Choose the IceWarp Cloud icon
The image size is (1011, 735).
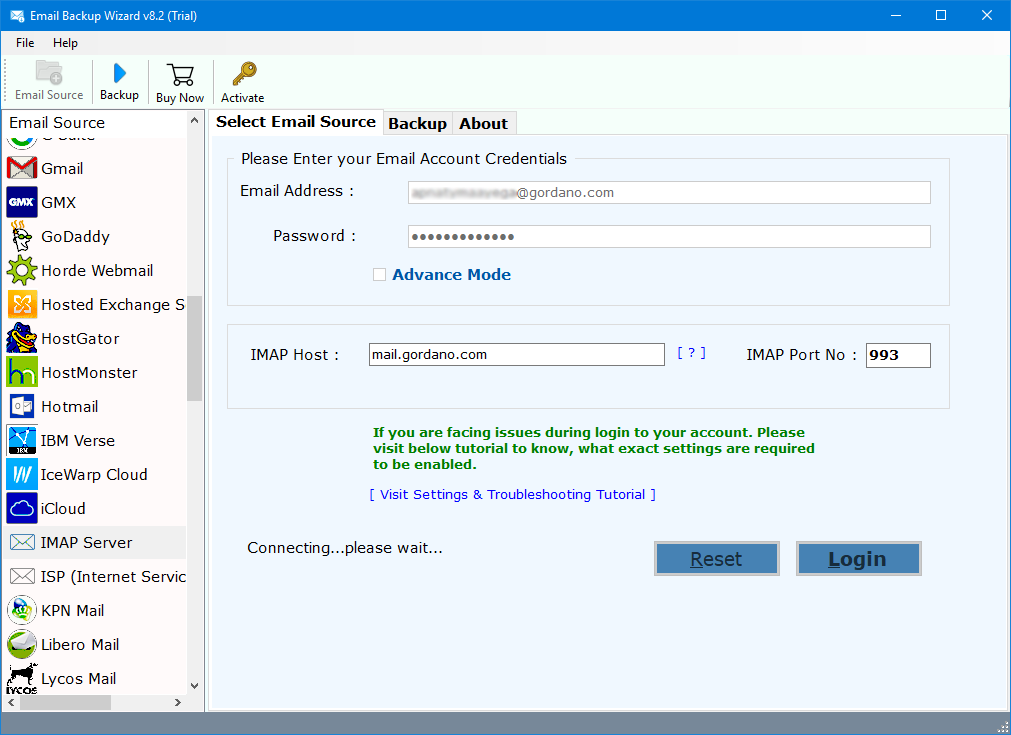(22, 475)
